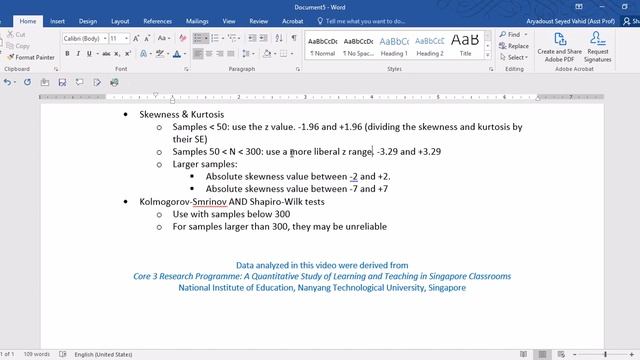Open the font size dropdown
640x360 pixels.
click(126, 38)
